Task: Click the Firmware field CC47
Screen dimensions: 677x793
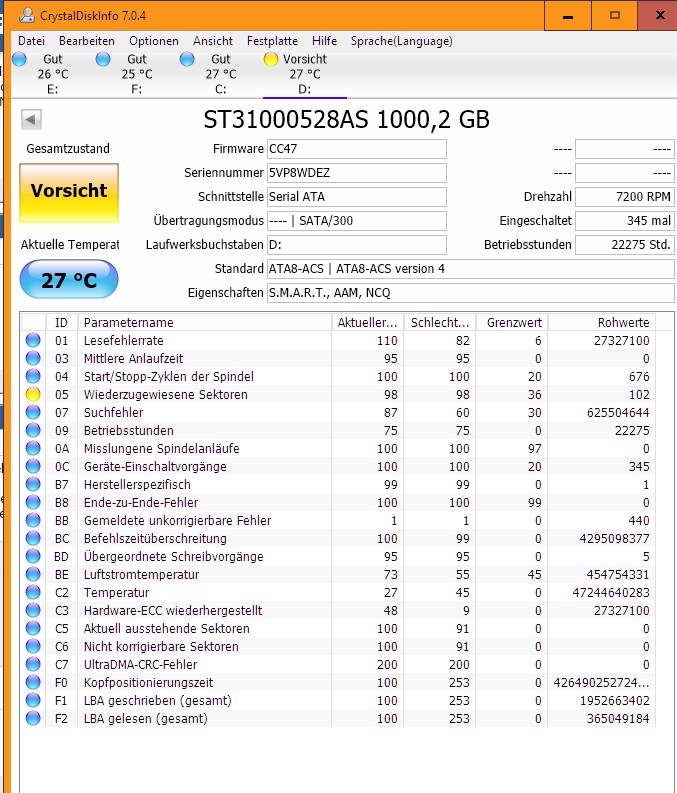Action: (x=357, y=149)
